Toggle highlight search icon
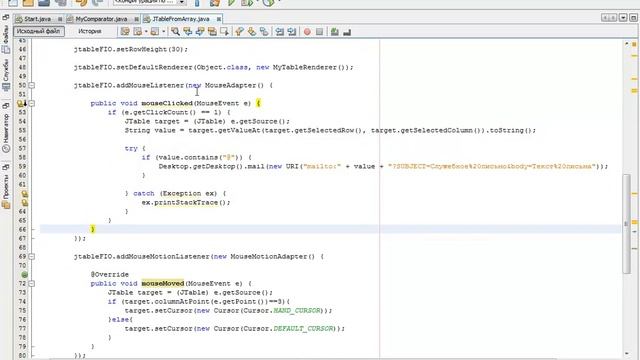This screenshot has height=360, width=640. 212,31
